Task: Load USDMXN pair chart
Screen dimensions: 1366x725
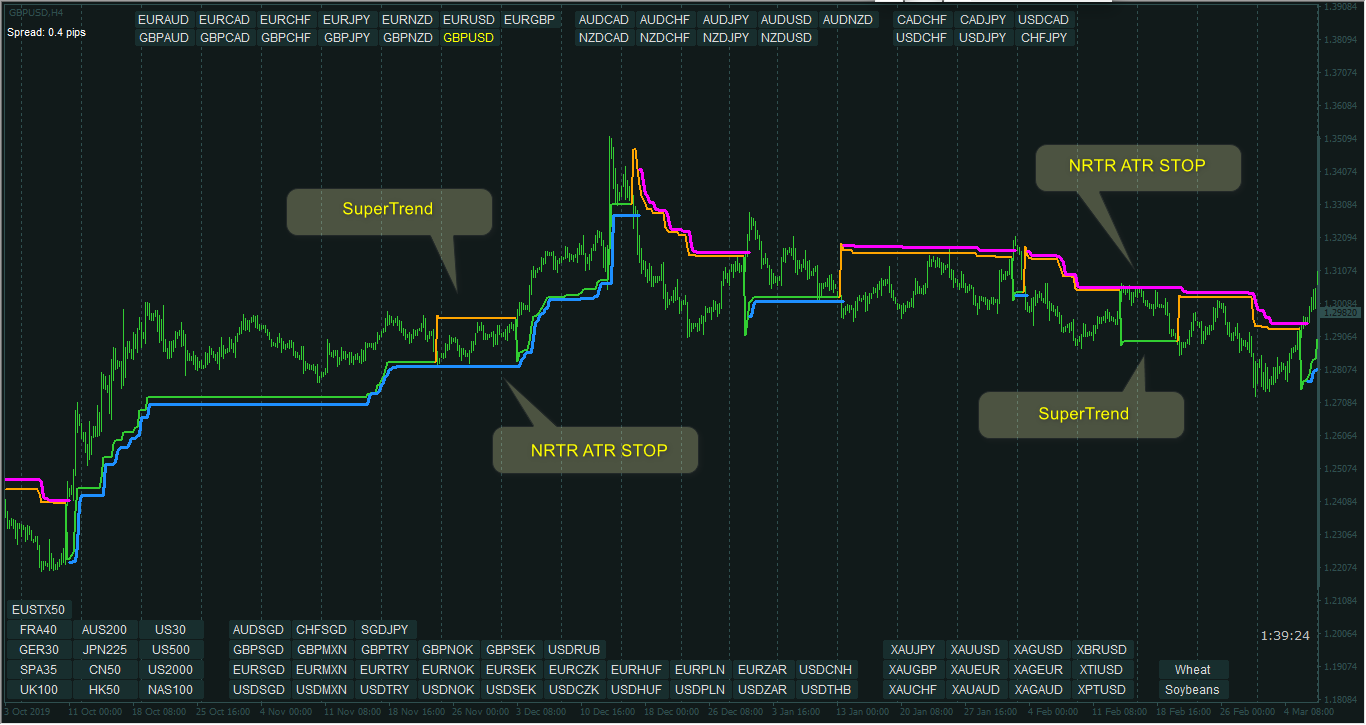Action: (322, 690)
